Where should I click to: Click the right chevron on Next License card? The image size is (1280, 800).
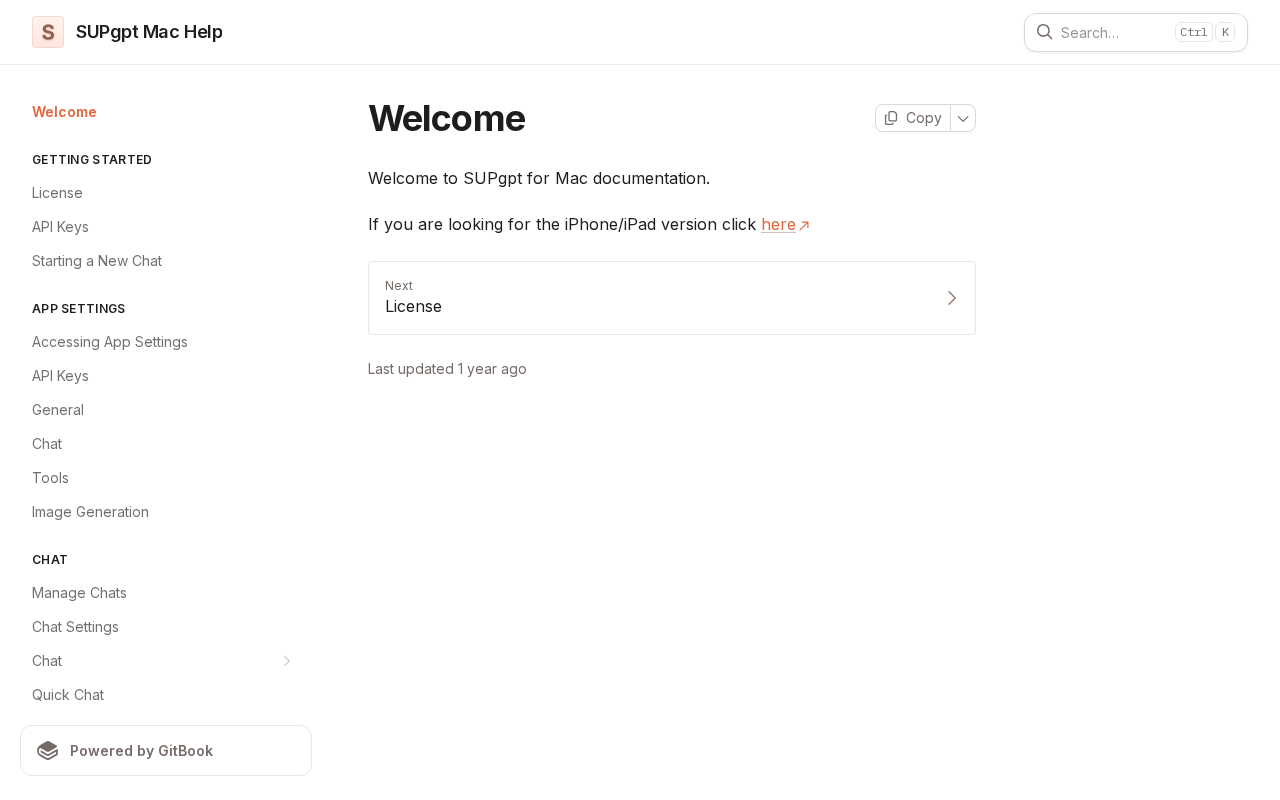click(x=951, y=298)
